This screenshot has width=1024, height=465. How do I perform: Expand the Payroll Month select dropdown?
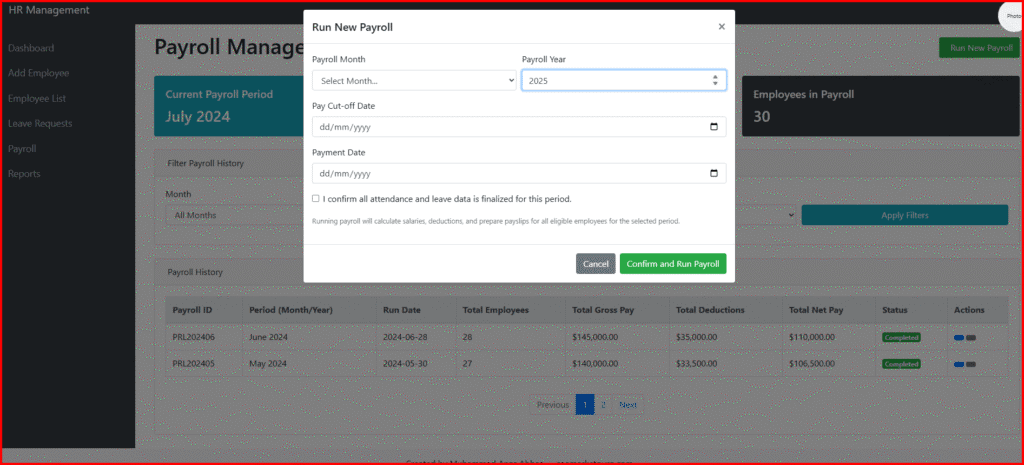pos(414,80)
